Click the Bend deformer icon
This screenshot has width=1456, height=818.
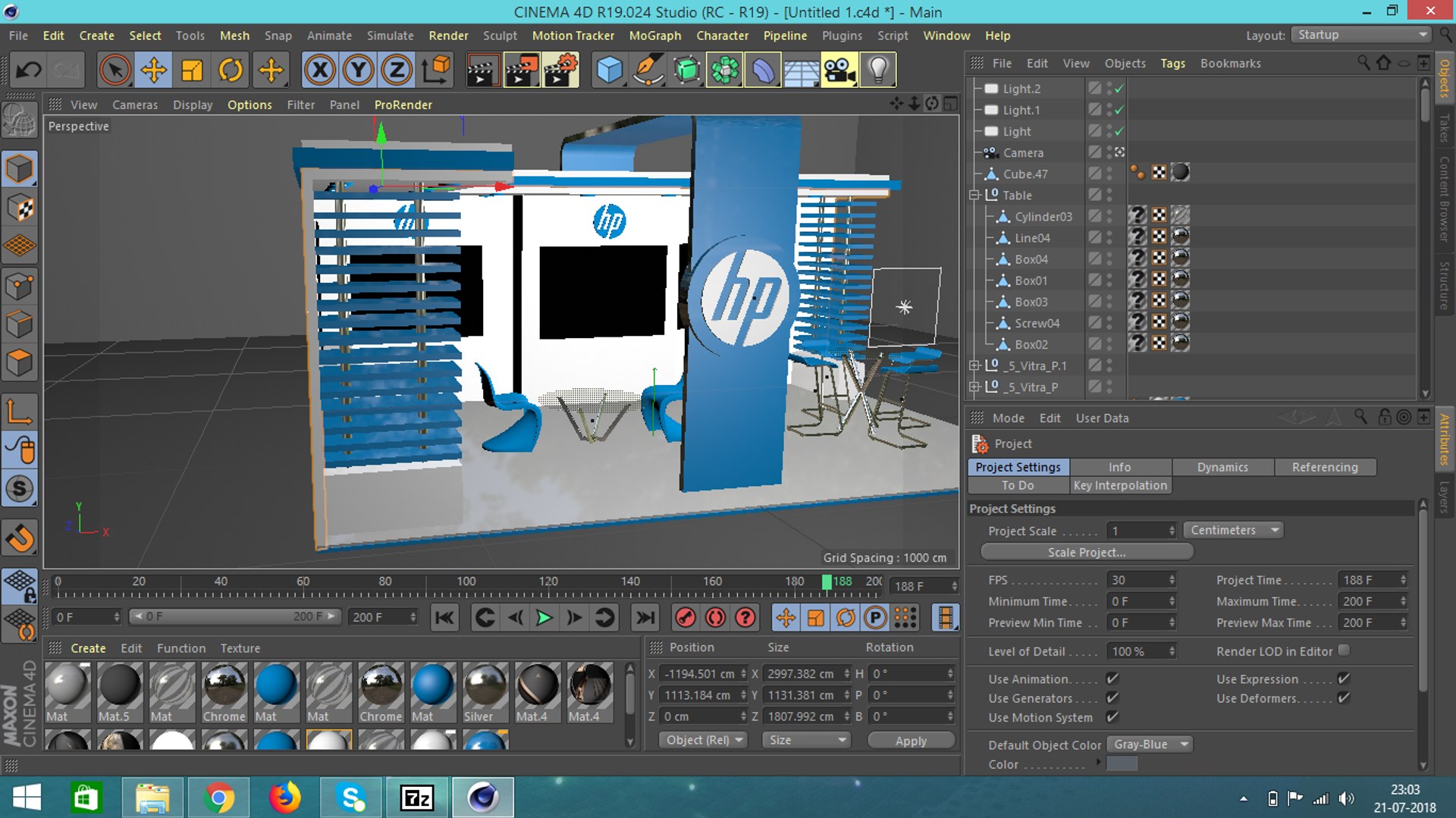(x=764, y=71)
